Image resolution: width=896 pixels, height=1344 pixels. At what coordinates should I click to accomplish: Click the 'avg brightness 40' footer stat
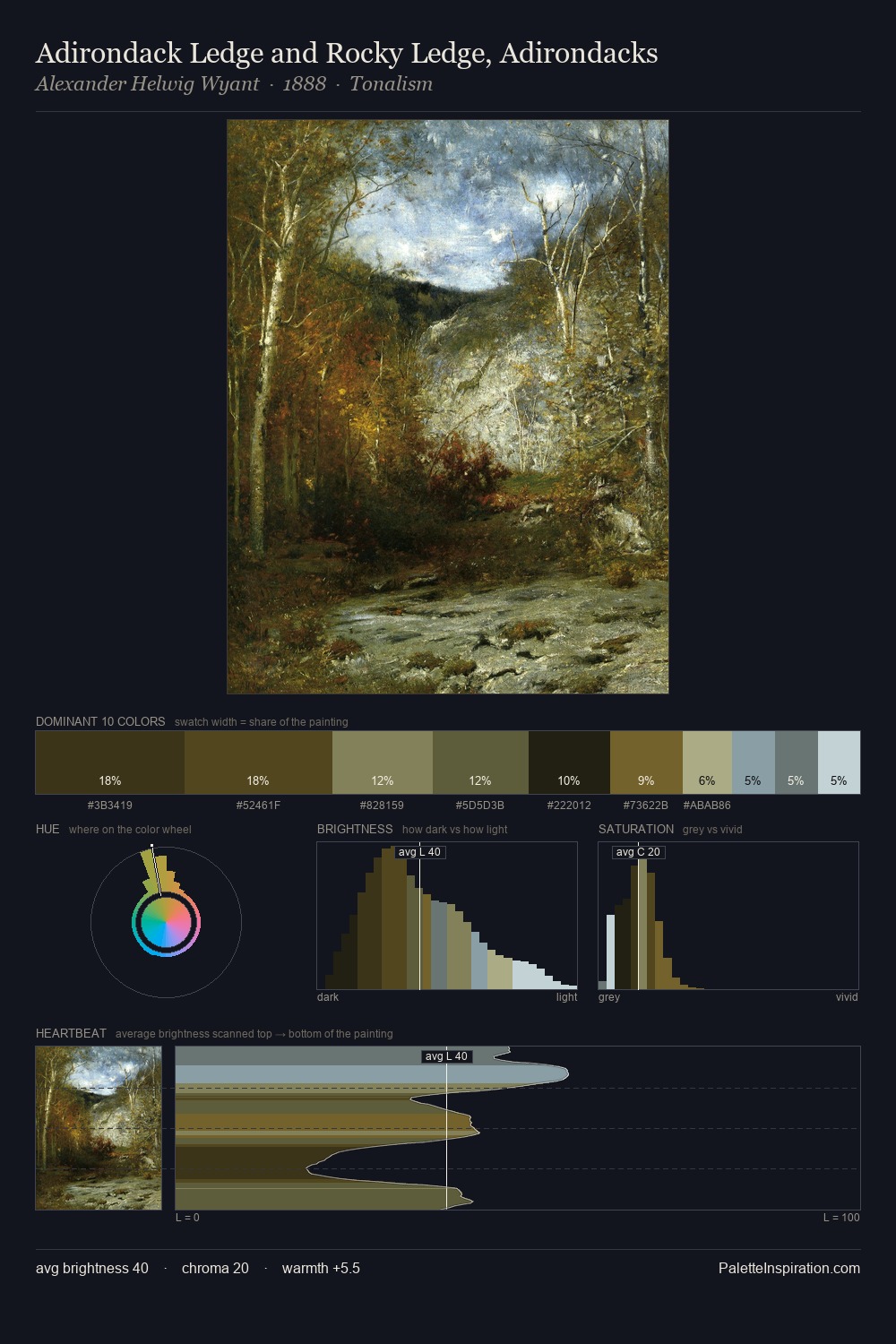click(92, 1268)
